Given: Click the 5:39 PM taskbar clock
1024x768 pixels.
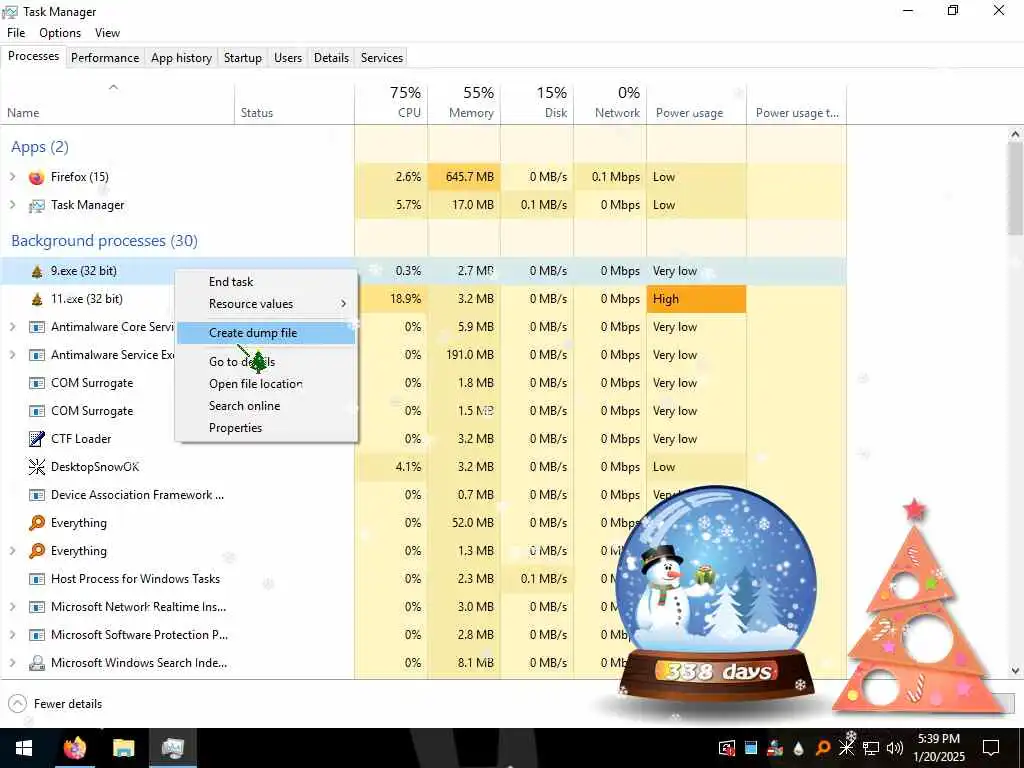Looking at the screenshot, I should coord(939,748).
